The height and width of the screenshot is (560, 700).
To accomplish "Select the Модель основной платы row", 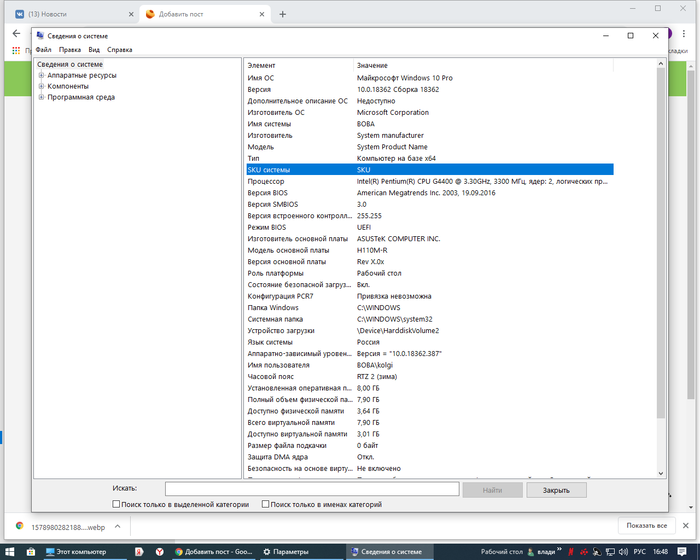I will pos(430,250).
